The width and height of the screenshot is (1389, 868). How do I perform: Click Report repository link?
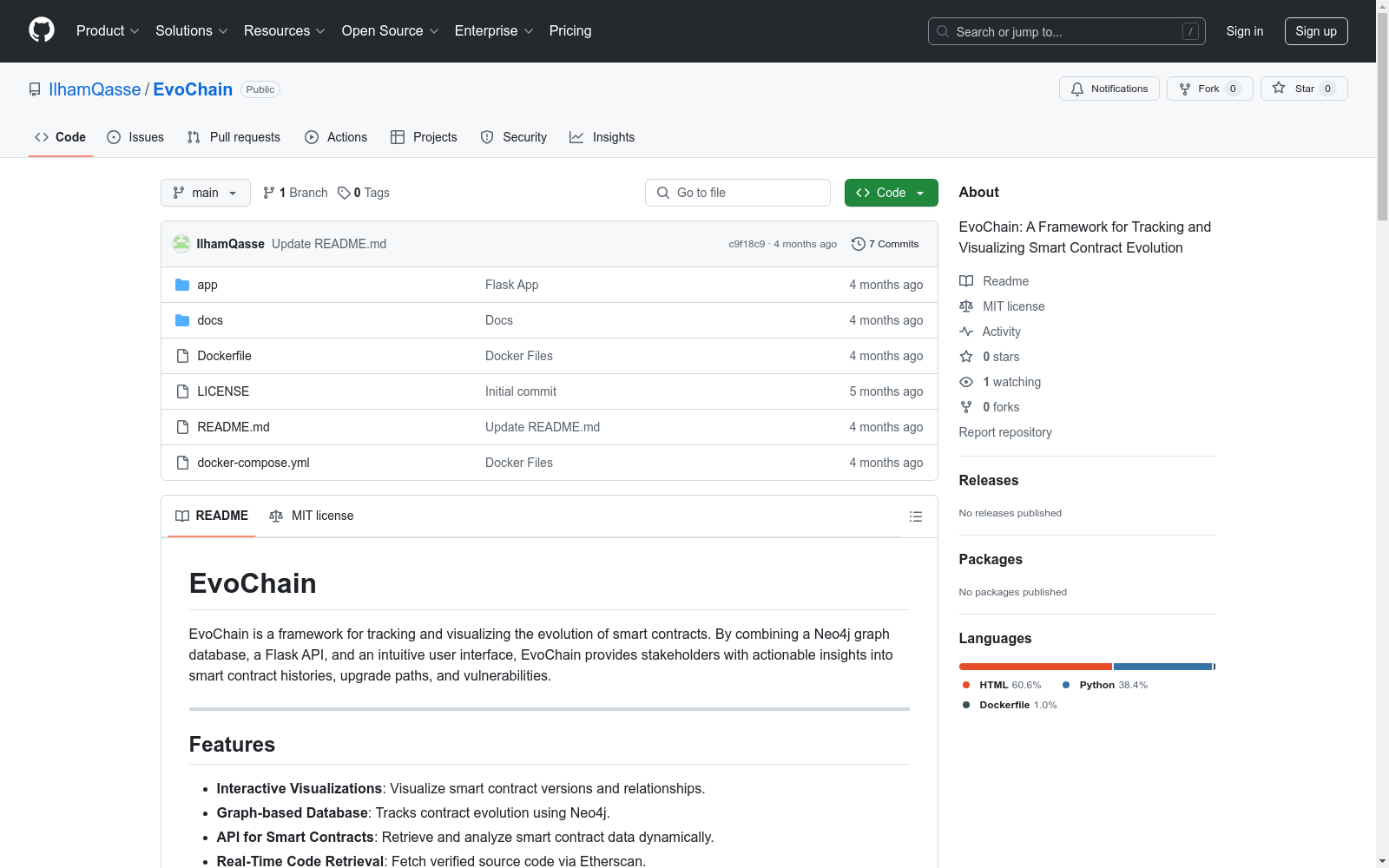(1005, 432)
